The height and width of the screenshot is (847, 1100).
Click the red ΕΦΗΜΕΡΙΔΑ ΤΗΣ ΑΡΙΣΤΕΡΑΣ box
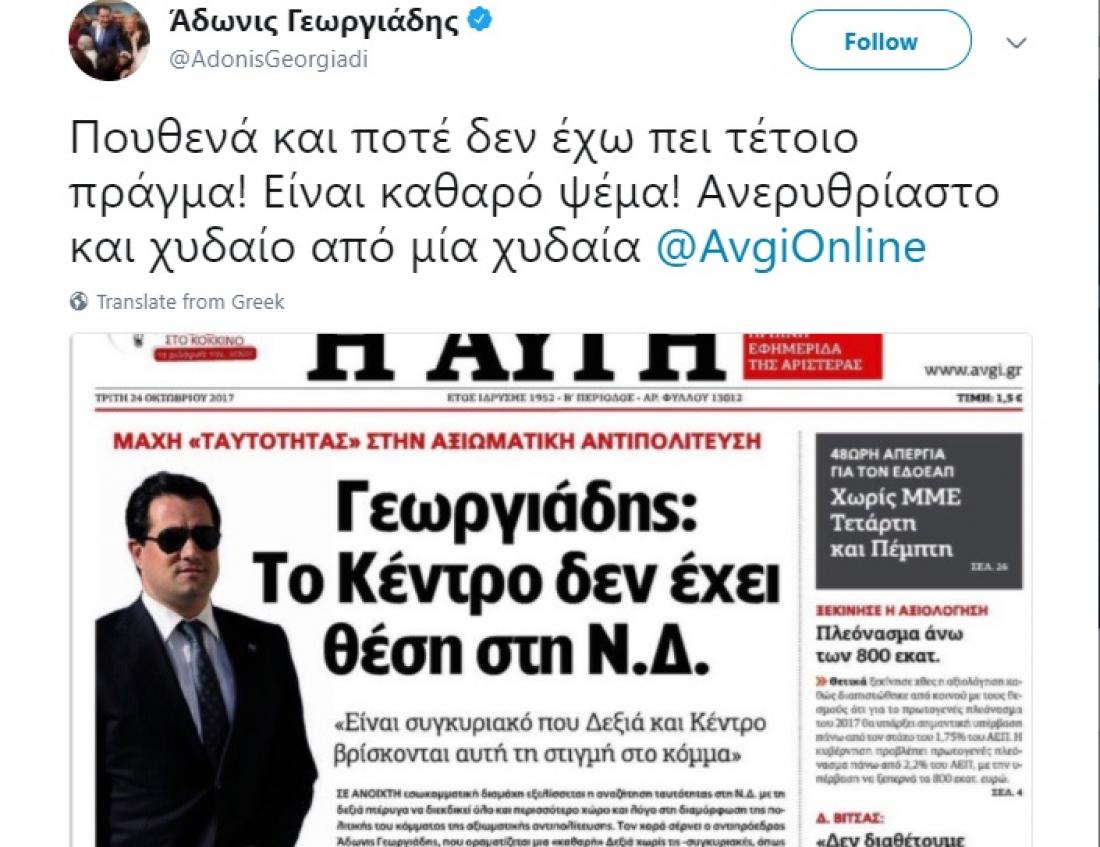pos(812,356)
